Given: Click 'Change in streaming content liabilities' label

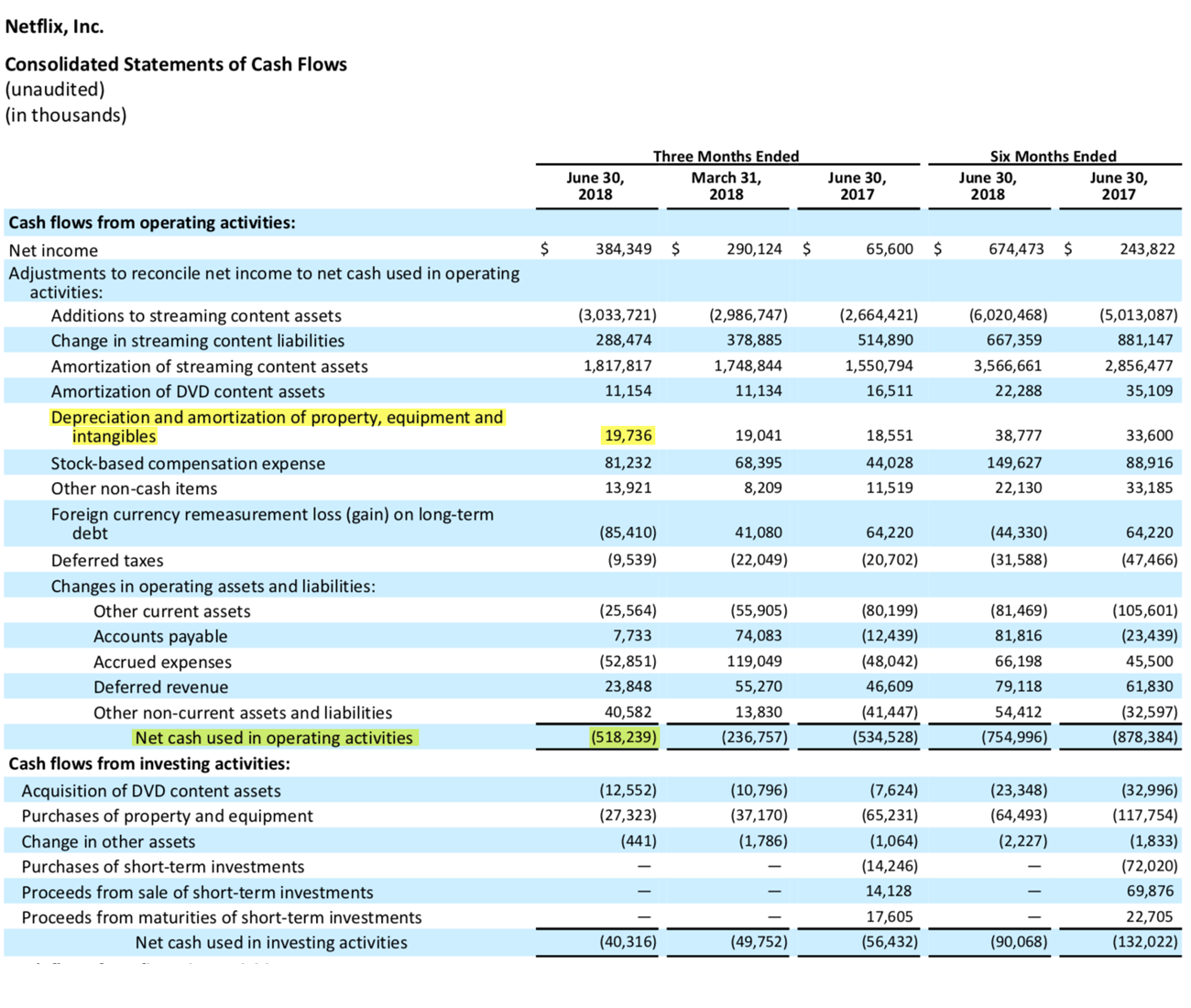Looking at the screenshot, I should [x=198, y=340].
